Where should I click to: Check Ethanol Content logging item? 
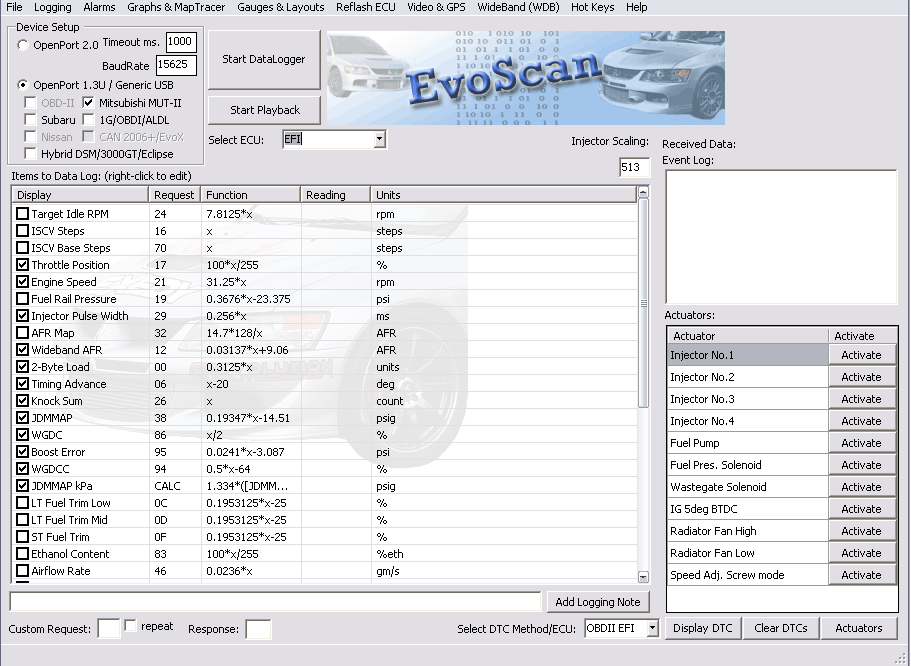click(x=23, y=554)
